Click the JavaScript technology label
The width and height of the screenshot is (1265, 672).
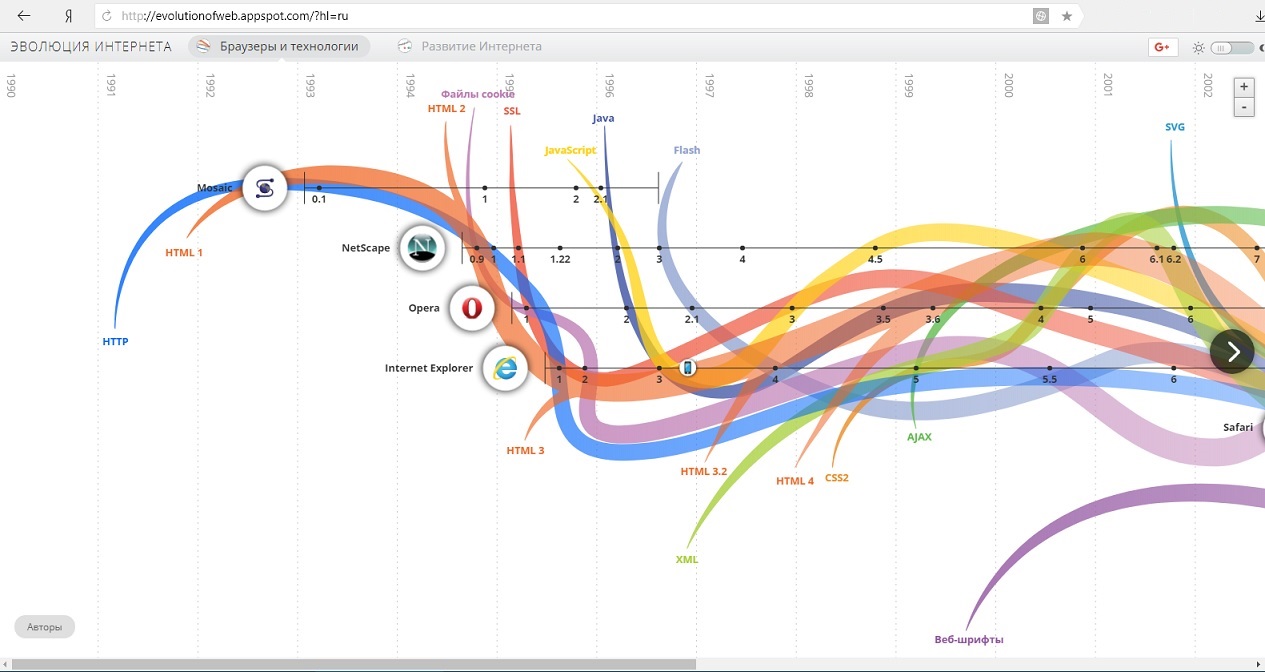click(x=570, y=150)
